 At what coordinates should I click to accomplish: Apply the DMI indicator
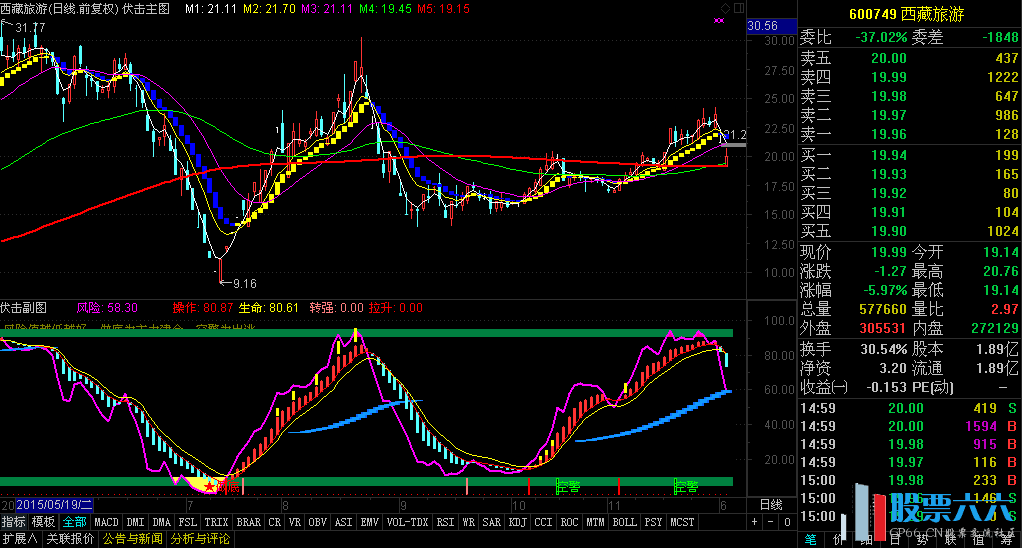[x=136, y=522]
